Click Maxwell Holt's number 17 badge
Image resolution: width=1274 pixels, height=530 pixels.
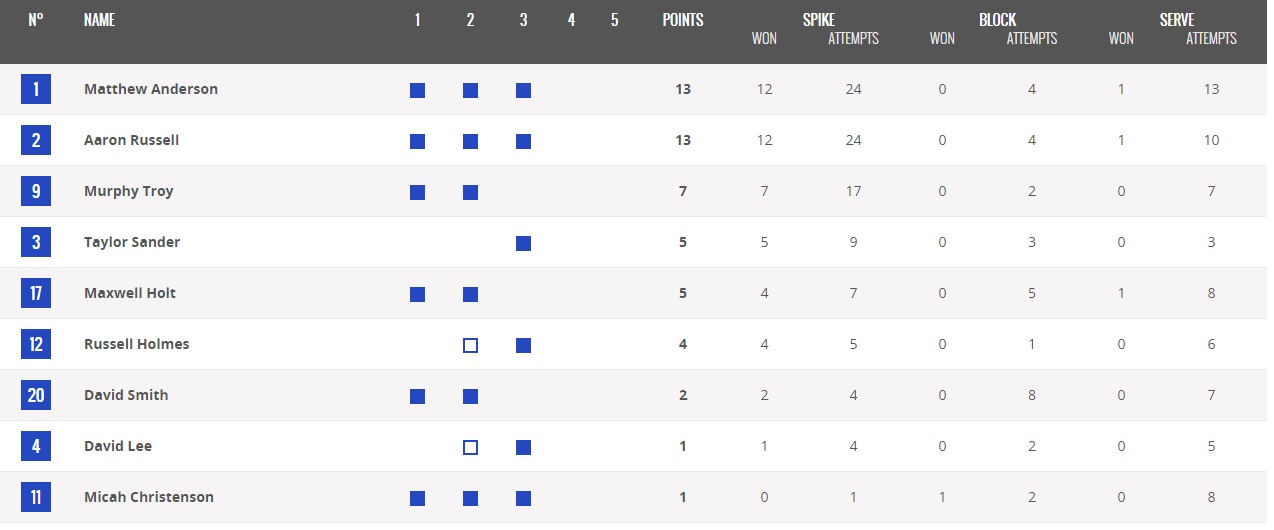(x=36, y=294)
